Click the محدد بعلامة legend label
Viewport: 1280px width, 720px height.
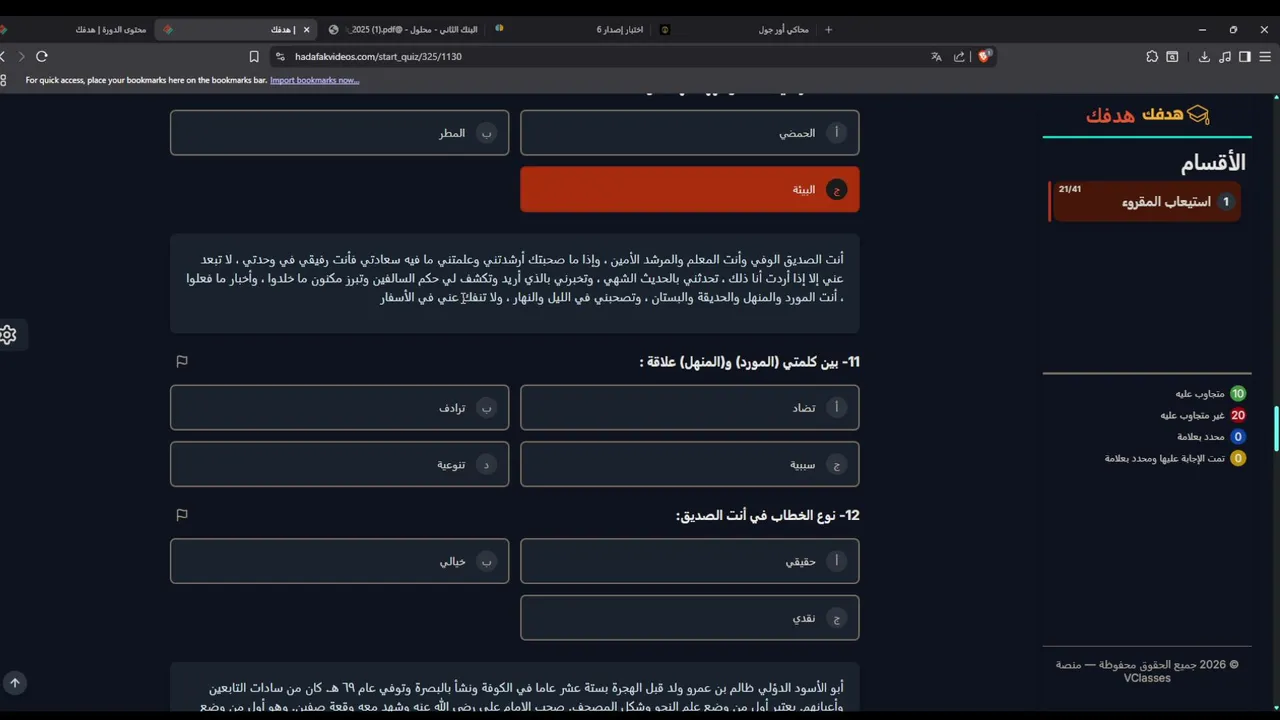click(x=1201, y=437)
